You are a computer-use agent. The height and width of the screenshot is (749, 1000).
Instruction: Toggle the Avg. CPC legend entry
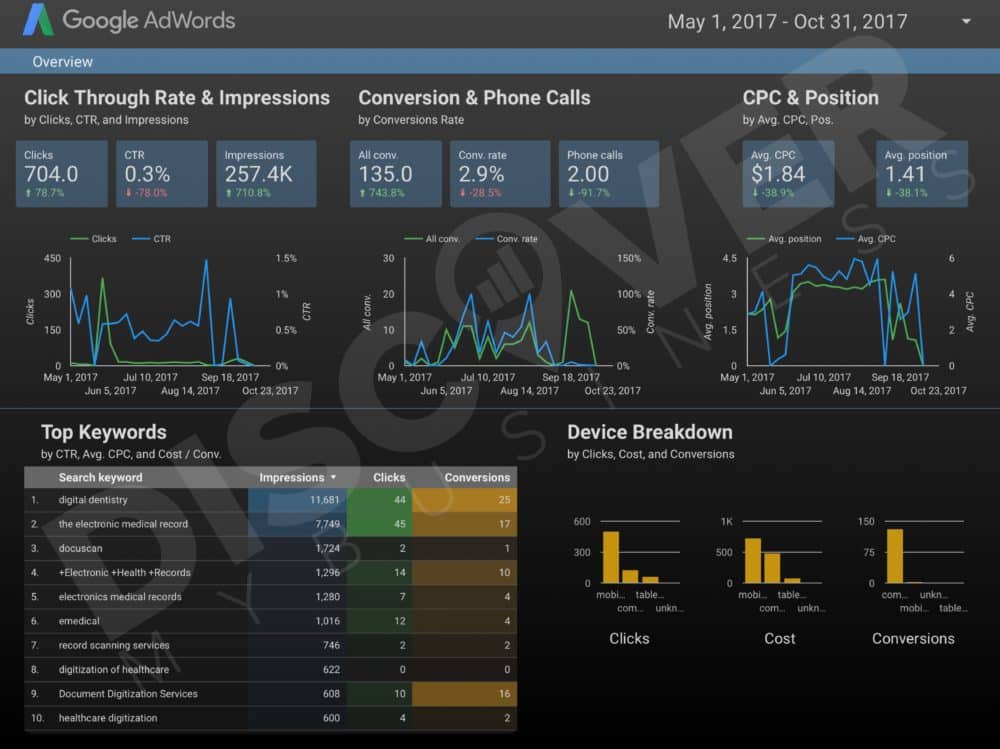(866, 239)
